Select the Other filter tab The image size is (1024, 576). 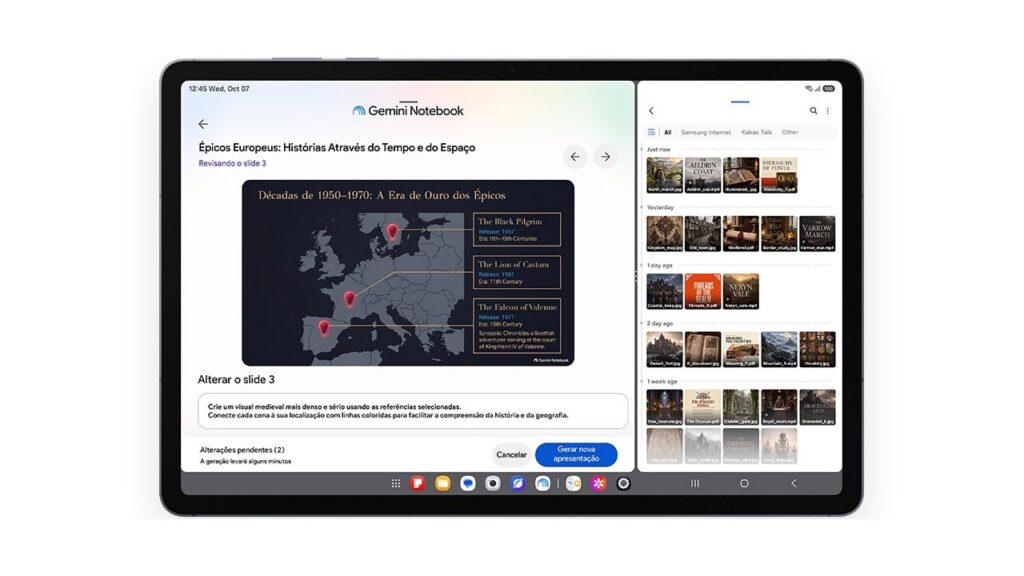pos(790,132)
